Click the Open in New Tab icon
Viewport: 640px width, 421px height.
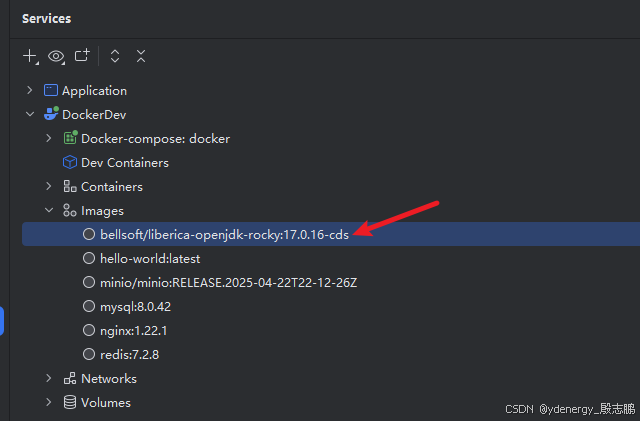coord(82,56)
